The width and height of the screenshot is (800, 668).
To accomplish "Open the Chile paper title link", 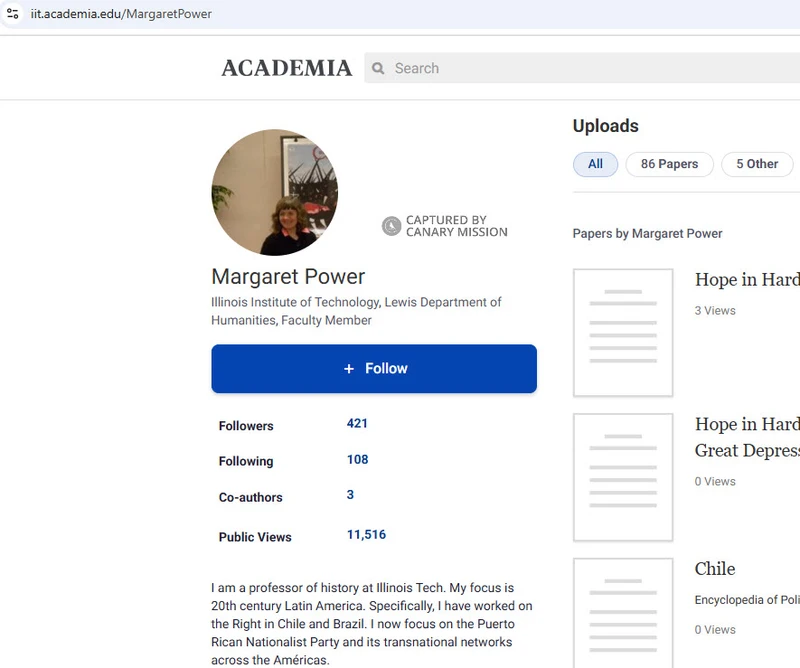I will coord(715,569).
